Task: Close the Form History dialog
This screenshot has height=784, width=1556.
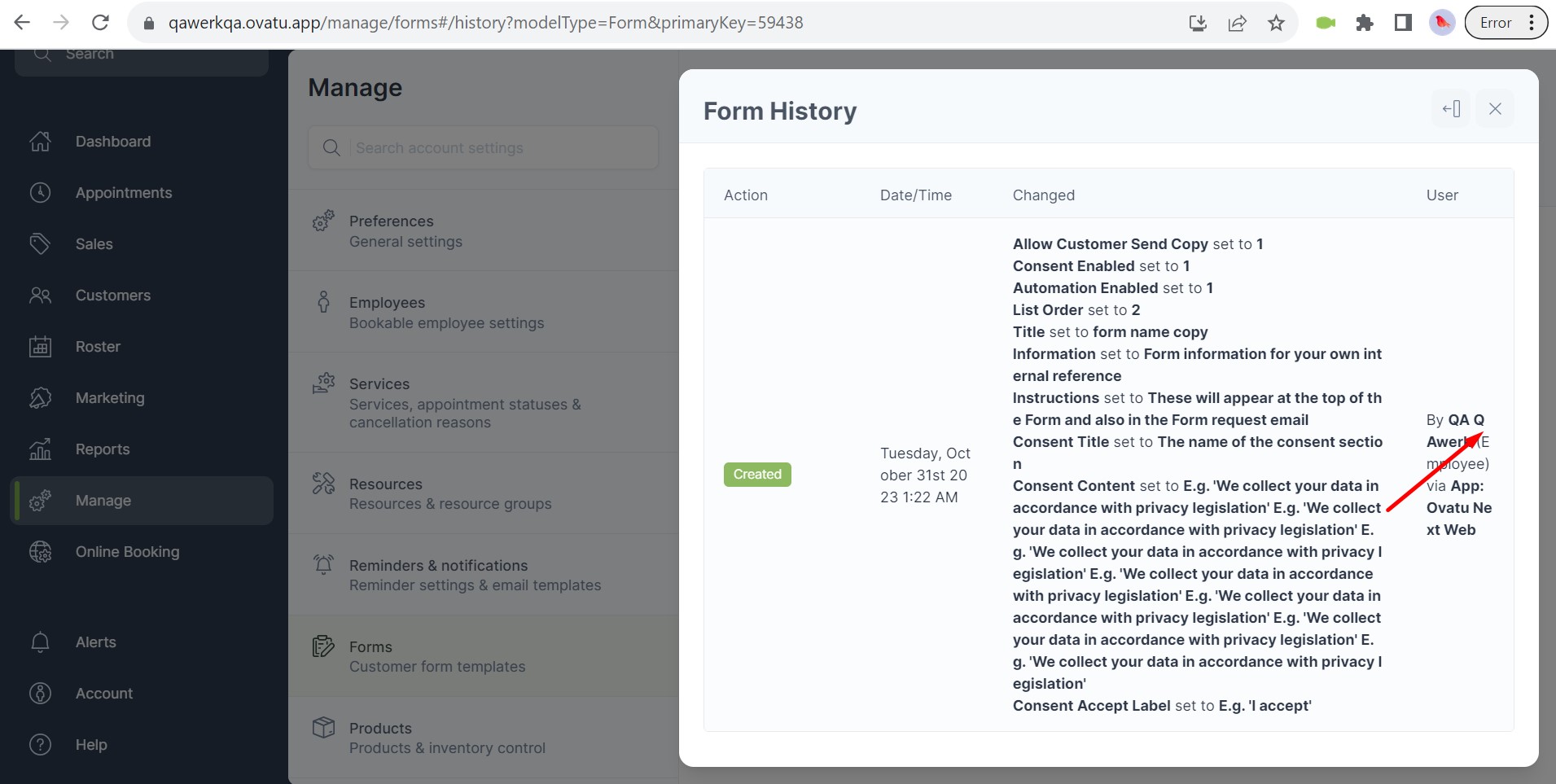Action: (x=1495, y=108)
